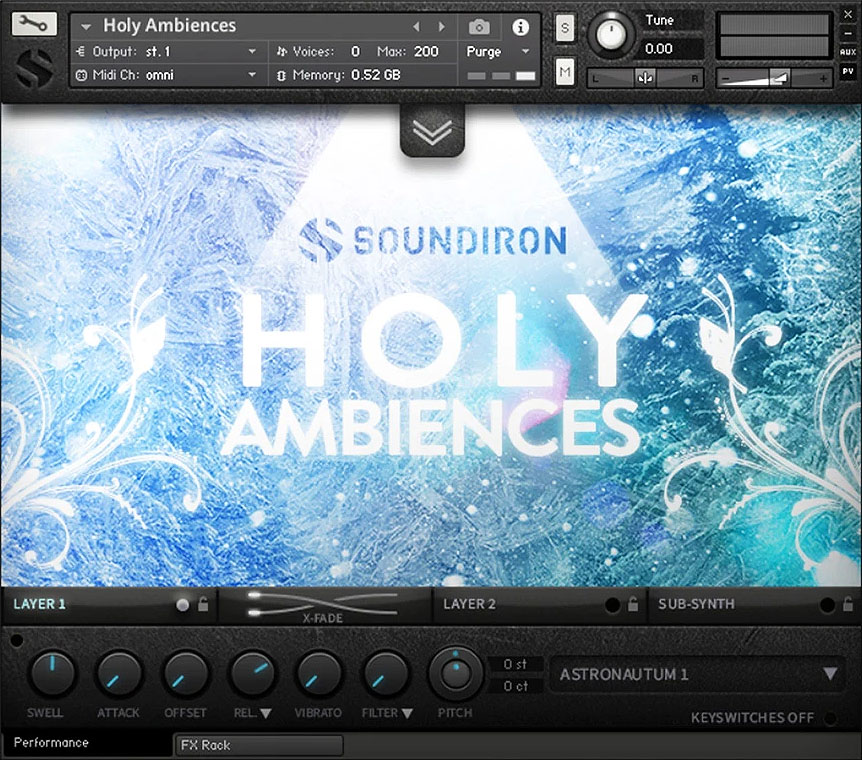Enable the Sub-Synth power LED
This screenshot has width=862, height=760.
(x=827, y=605)
